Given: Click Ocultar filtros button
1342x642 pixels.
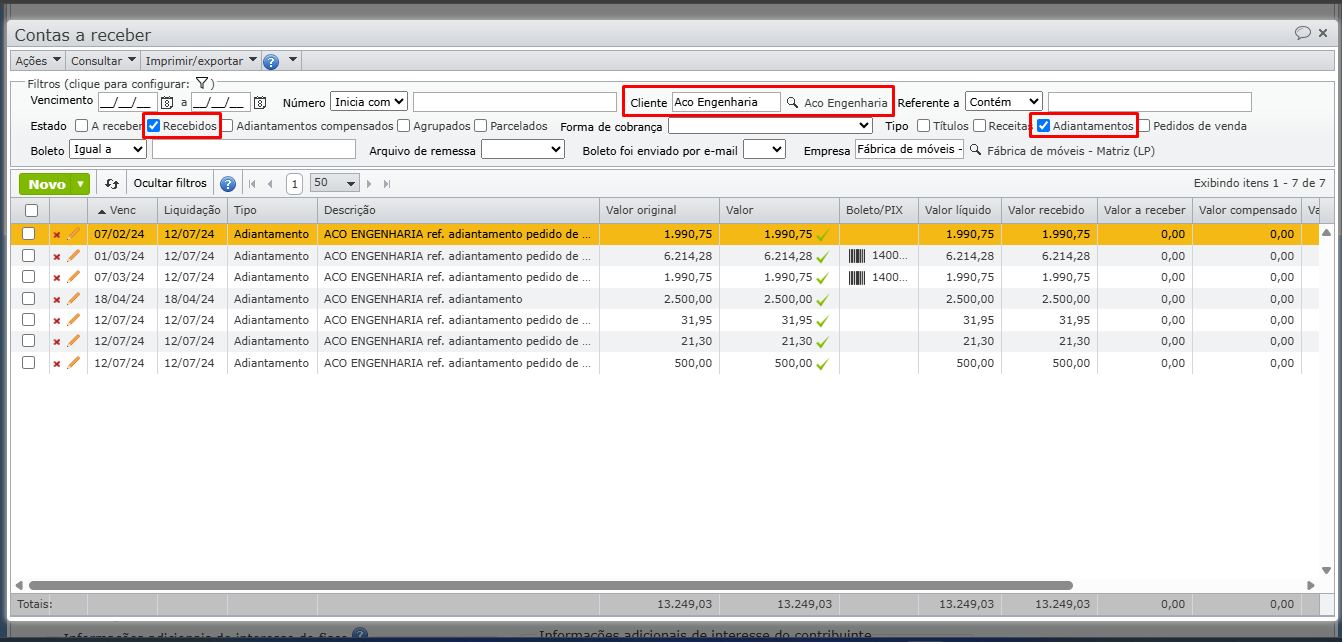Looking at the screenshot, I should point(170,184).
